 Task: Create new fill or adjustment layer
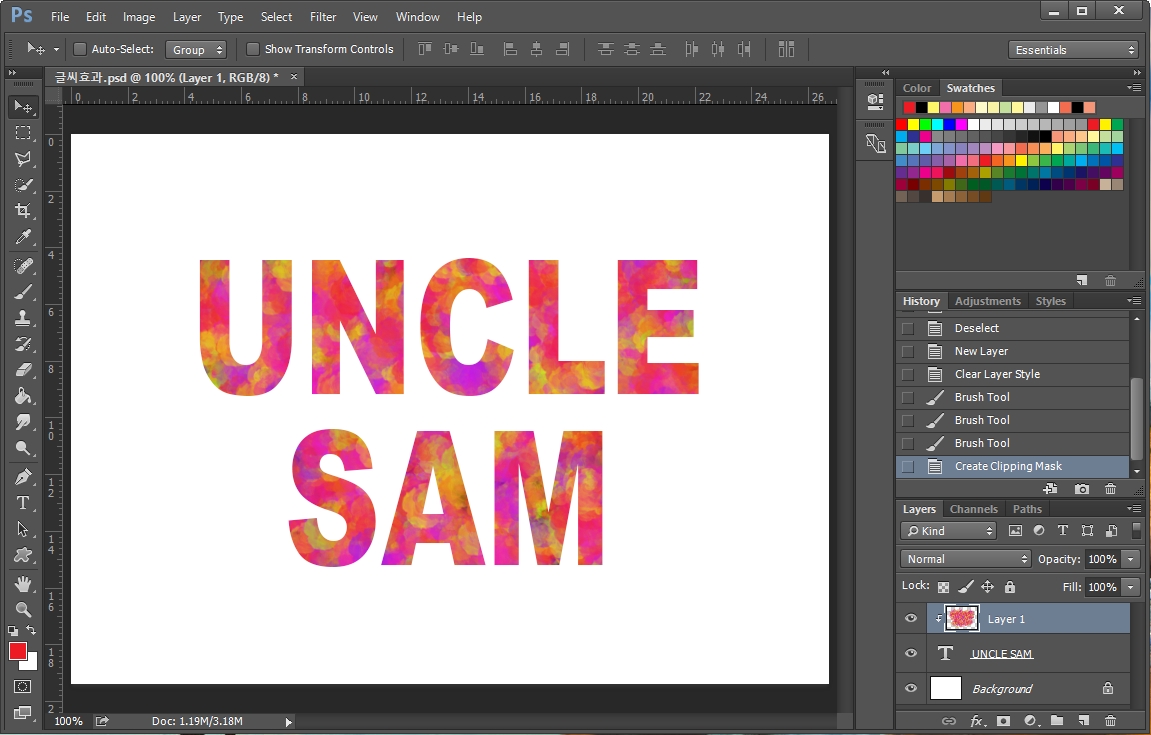tap(1030, 721)
